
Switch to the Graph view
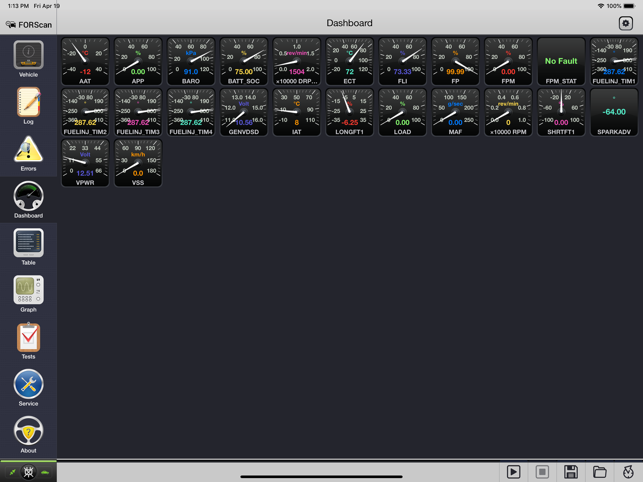[28, 294]
